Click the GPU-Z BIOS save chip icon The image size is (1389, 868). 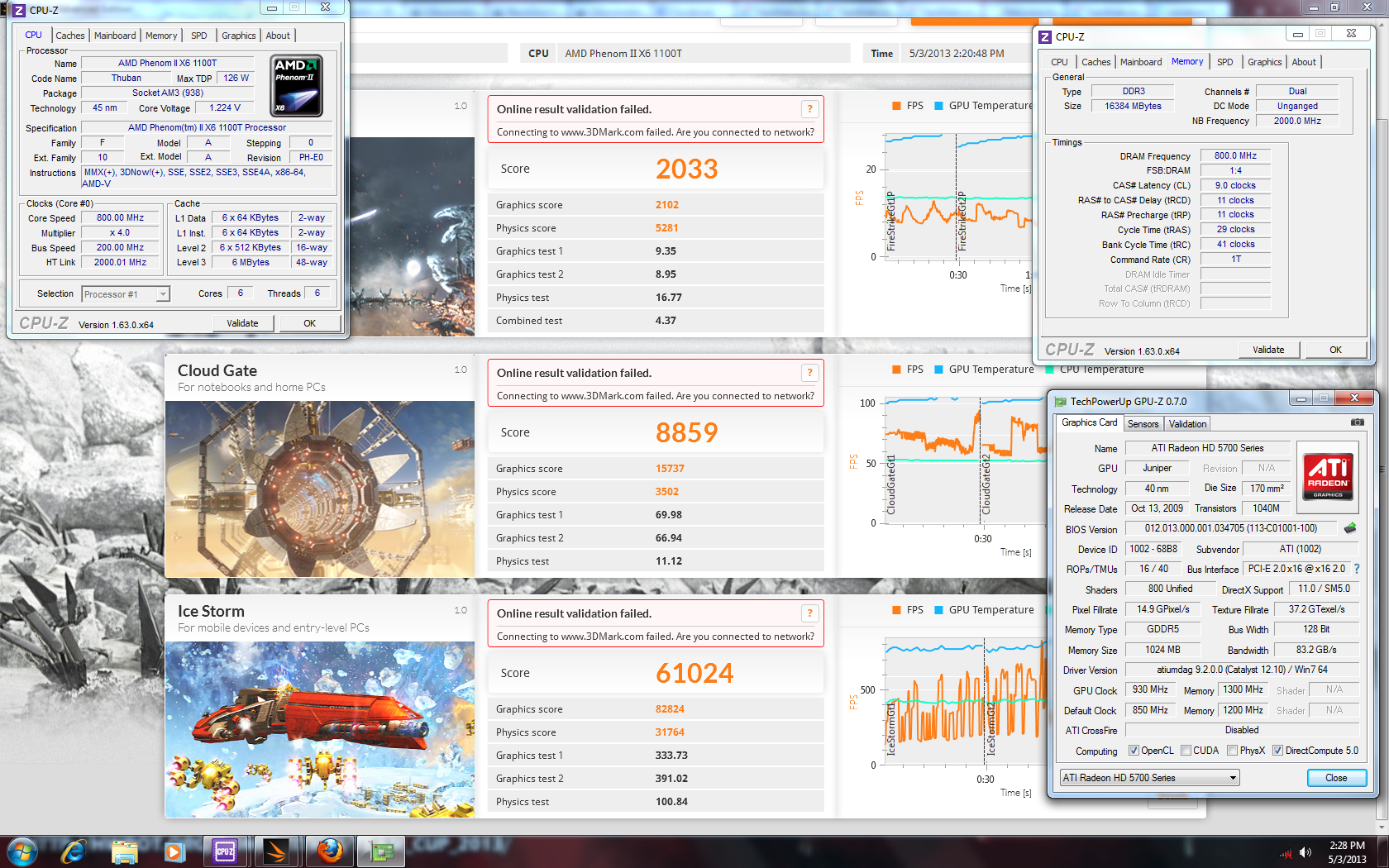tap(1350, 528)
